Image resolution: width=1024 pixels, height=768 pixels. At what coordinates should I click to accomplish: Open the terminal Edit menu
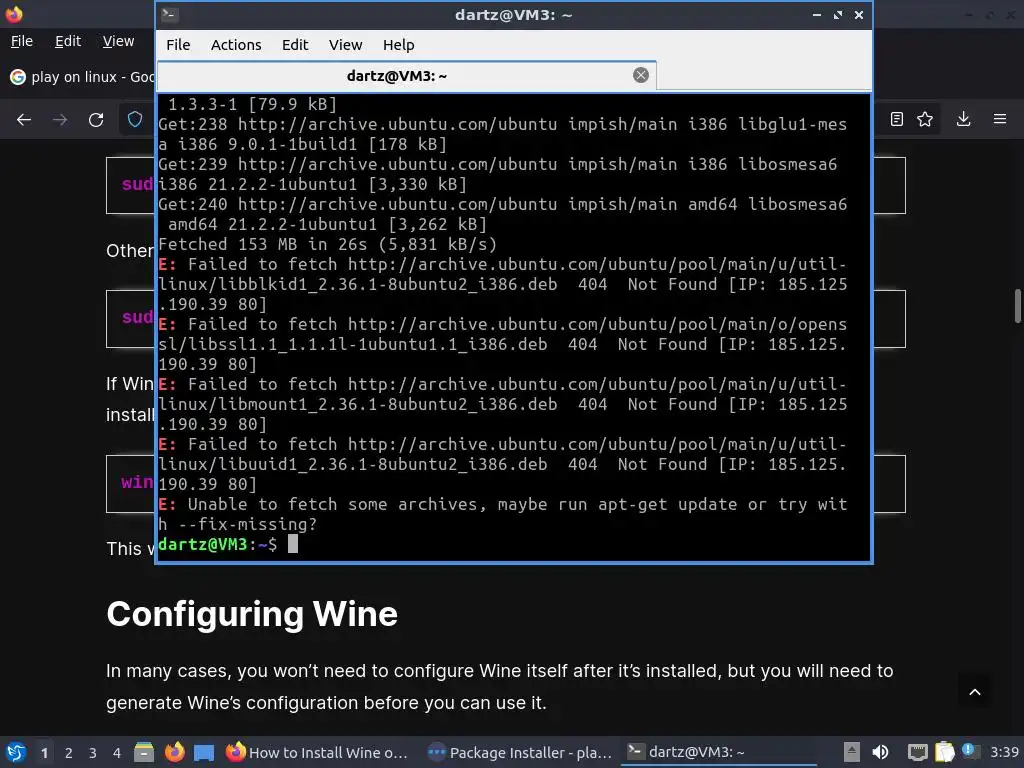tap(295, 45)
